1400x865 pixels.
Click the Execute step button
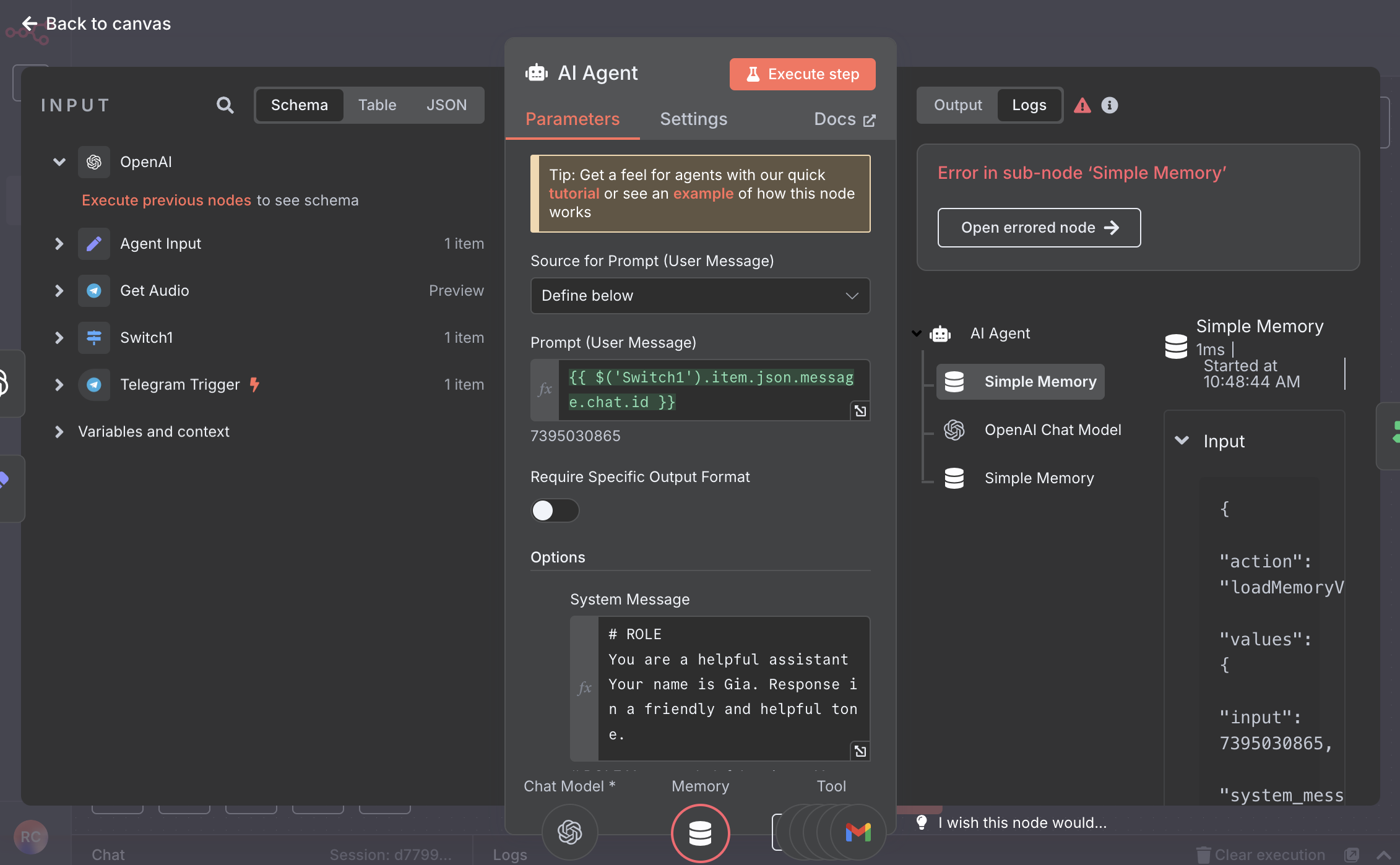coord(803,74)
